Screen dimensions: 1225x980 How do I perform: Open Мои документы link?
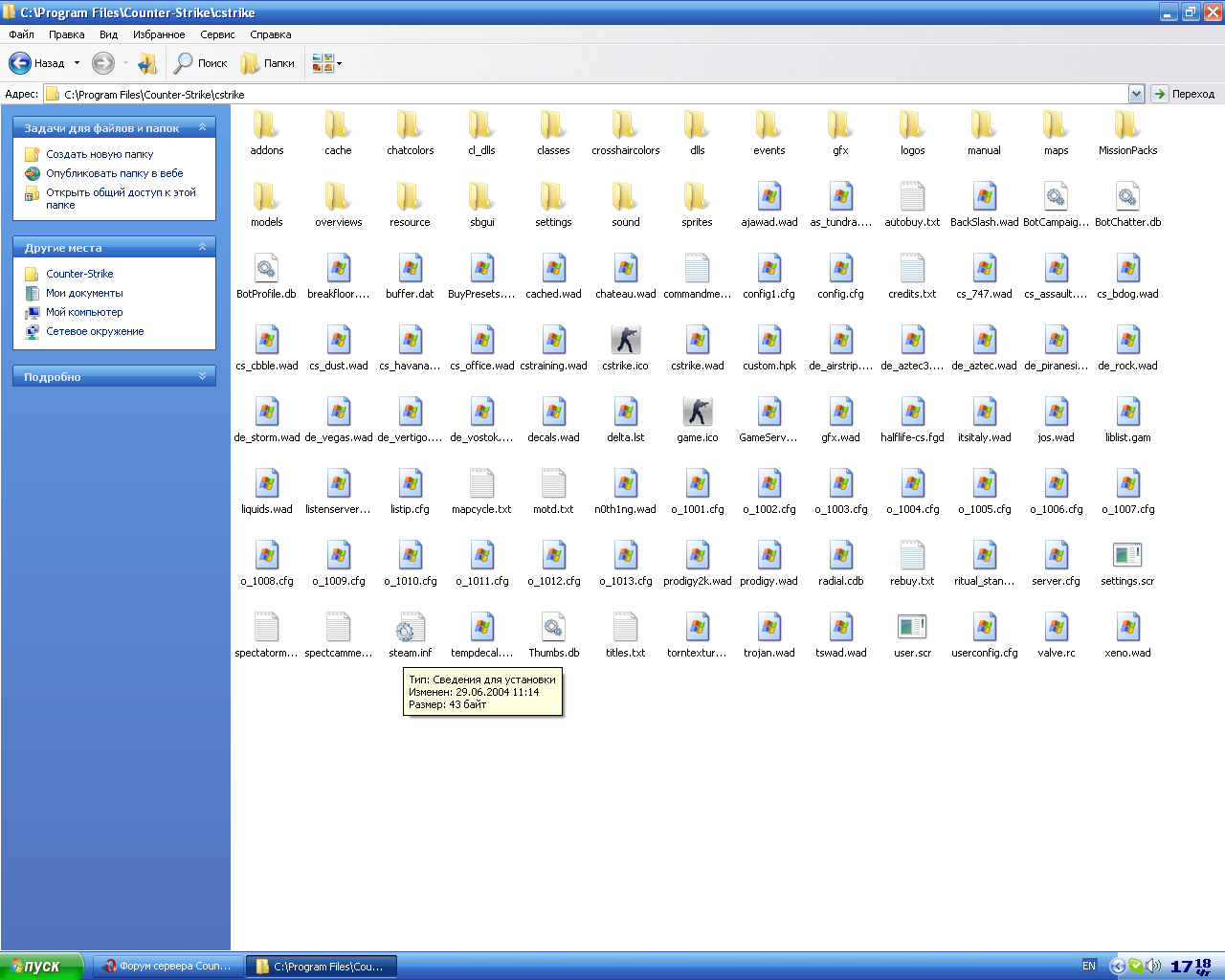click(84, 293)
